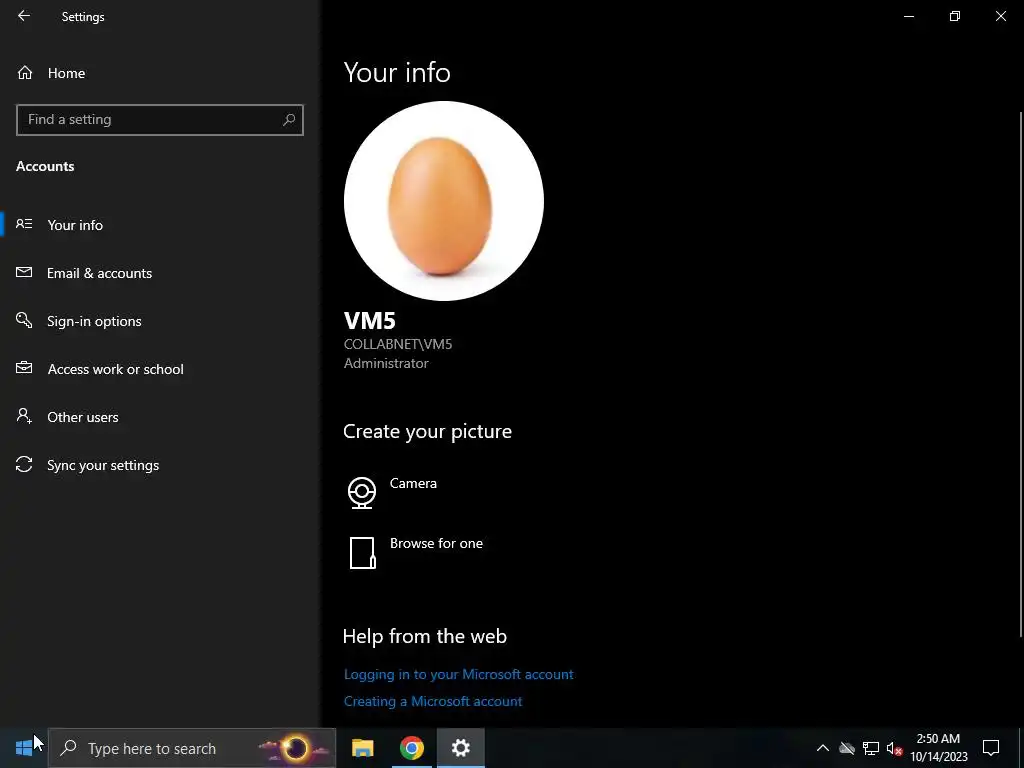Screen dimensions: 1024x768
Task: Click the eclipse search highlight icon
Action: coord(295,748)
